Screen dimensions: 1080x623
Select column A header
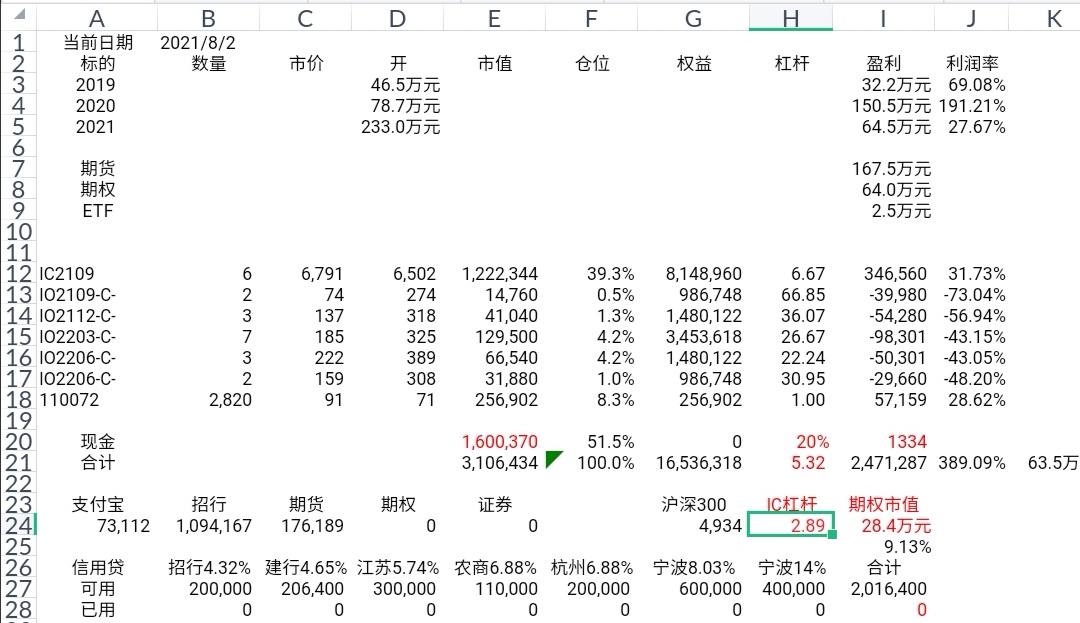96,19
